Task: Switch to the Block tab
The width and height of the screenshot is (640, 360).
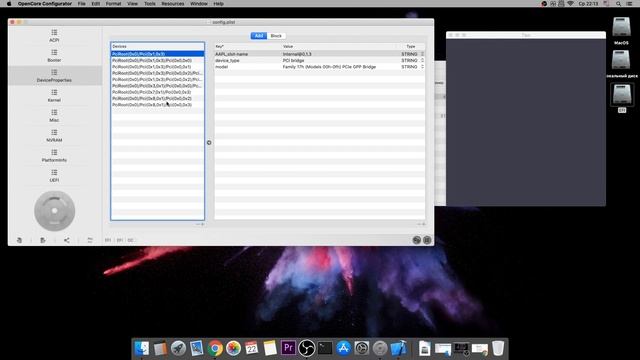Action: [x=276, y=36]
